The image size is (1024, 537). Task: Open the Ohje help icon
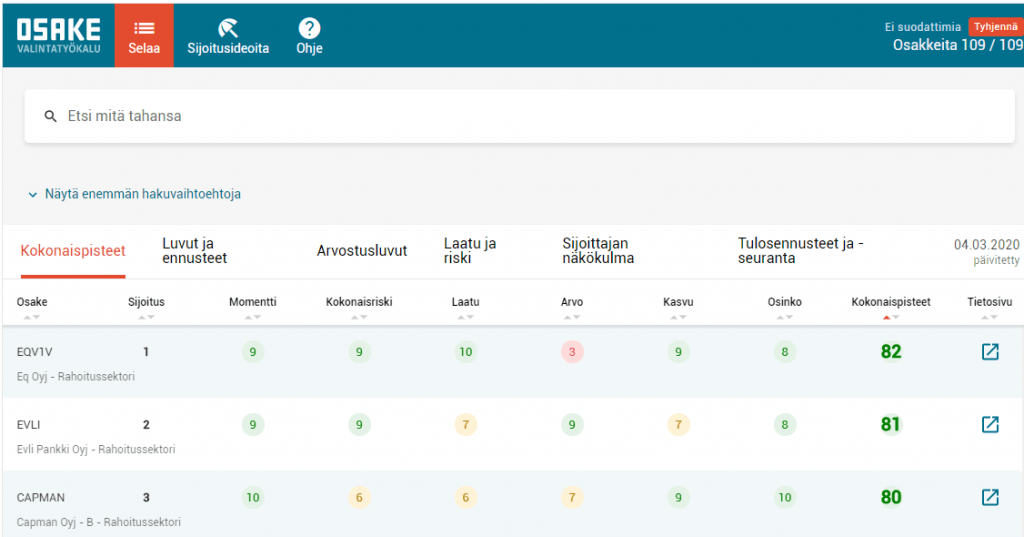pyautogui.click(x=309, y=28)
